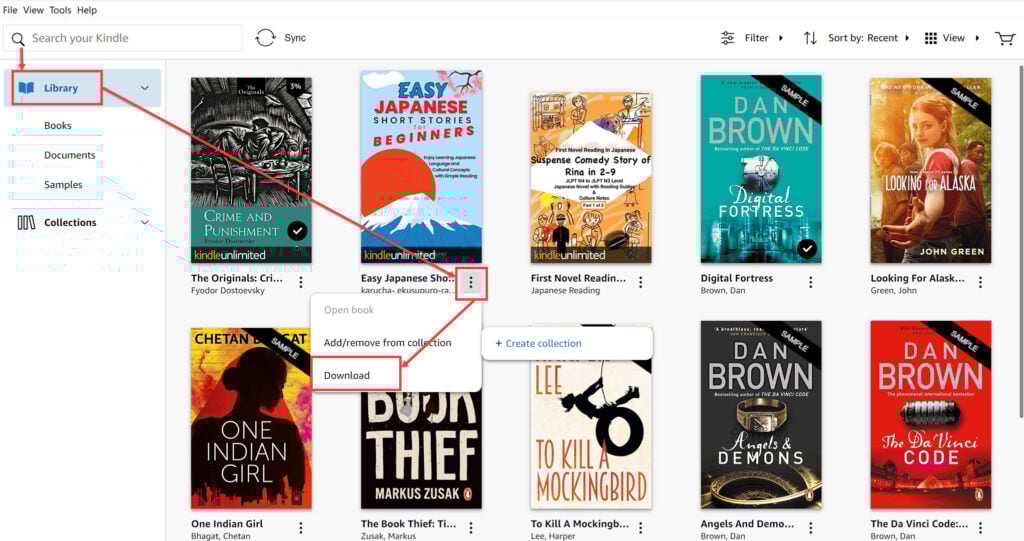Open options for To Kill A Mockingbird
Screen dimensions: 1024x541
tap(640, 527)
